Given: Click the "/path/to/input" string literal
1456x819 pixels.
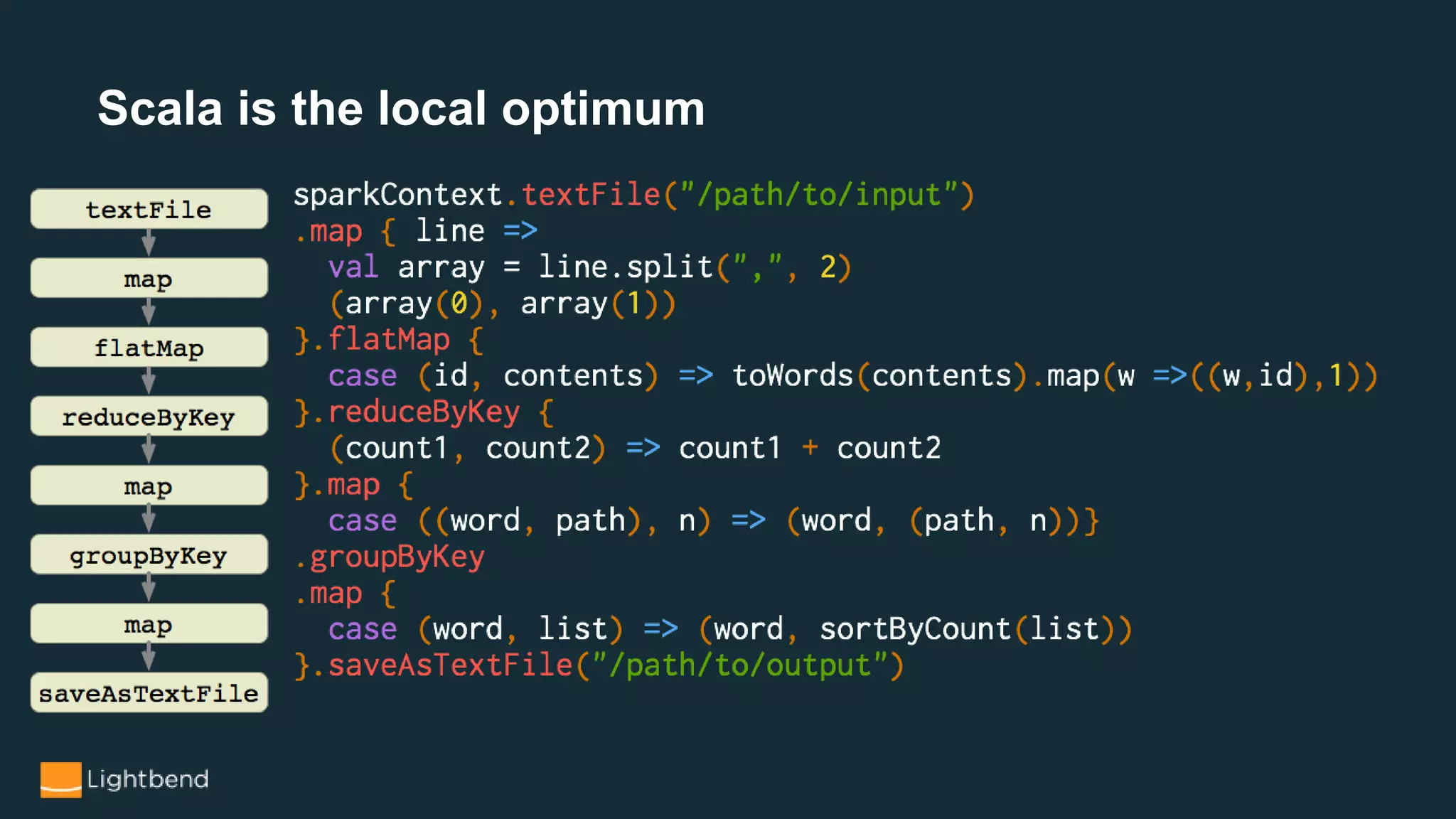Looking at the screenshot, I should pos(819,194).
